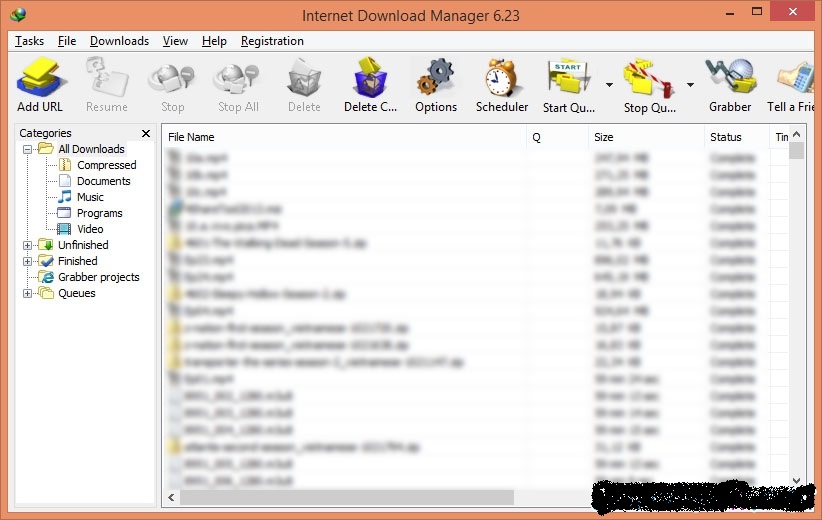Sort by File Name column header
822x520 pixels.
pyautogui.click(x=344, y=137)
